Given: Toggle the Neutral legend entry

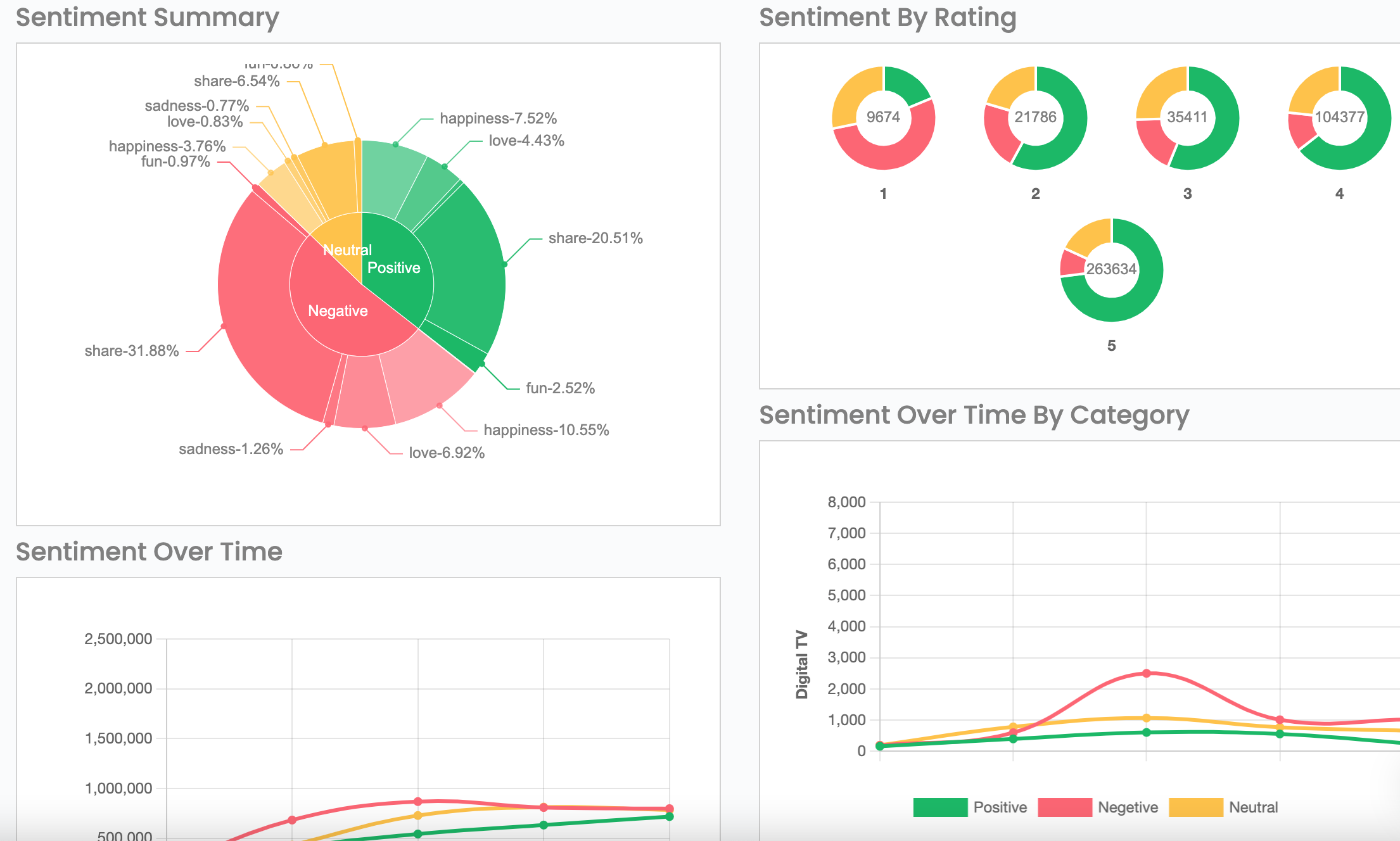Looking at the screenshot, I should pyautogui.click(x=1252, y=807).
